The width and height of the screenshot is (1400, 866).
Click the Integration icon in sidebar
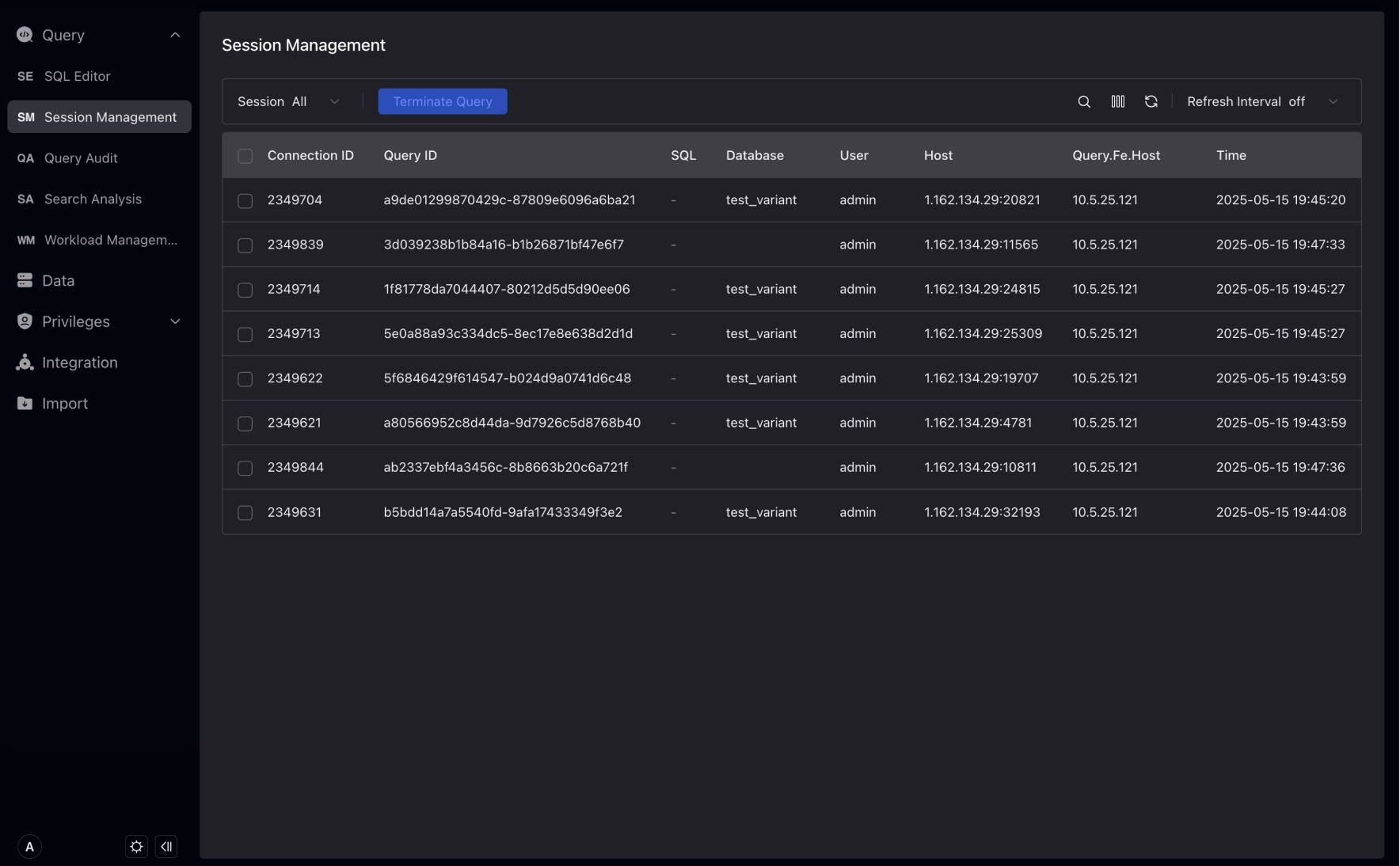[25, 363]
